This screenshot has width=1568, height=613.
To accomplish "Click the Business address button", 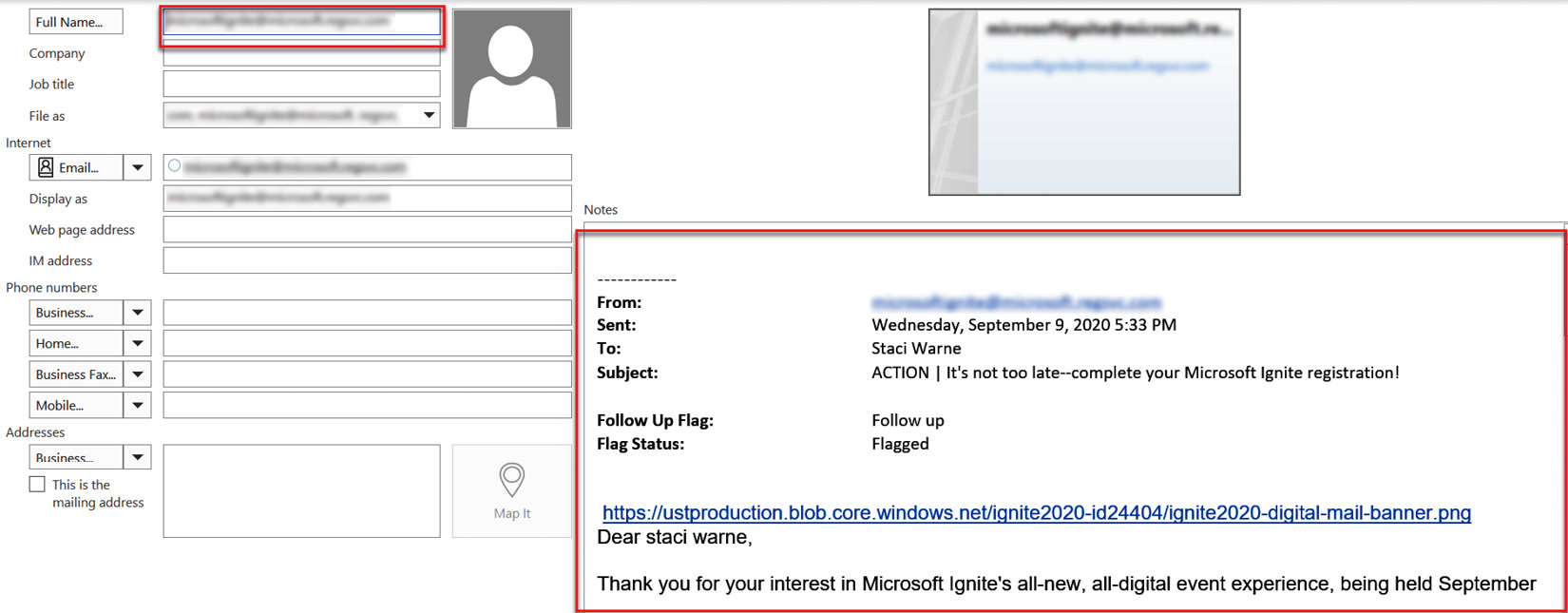I will [x=76, y=457].
